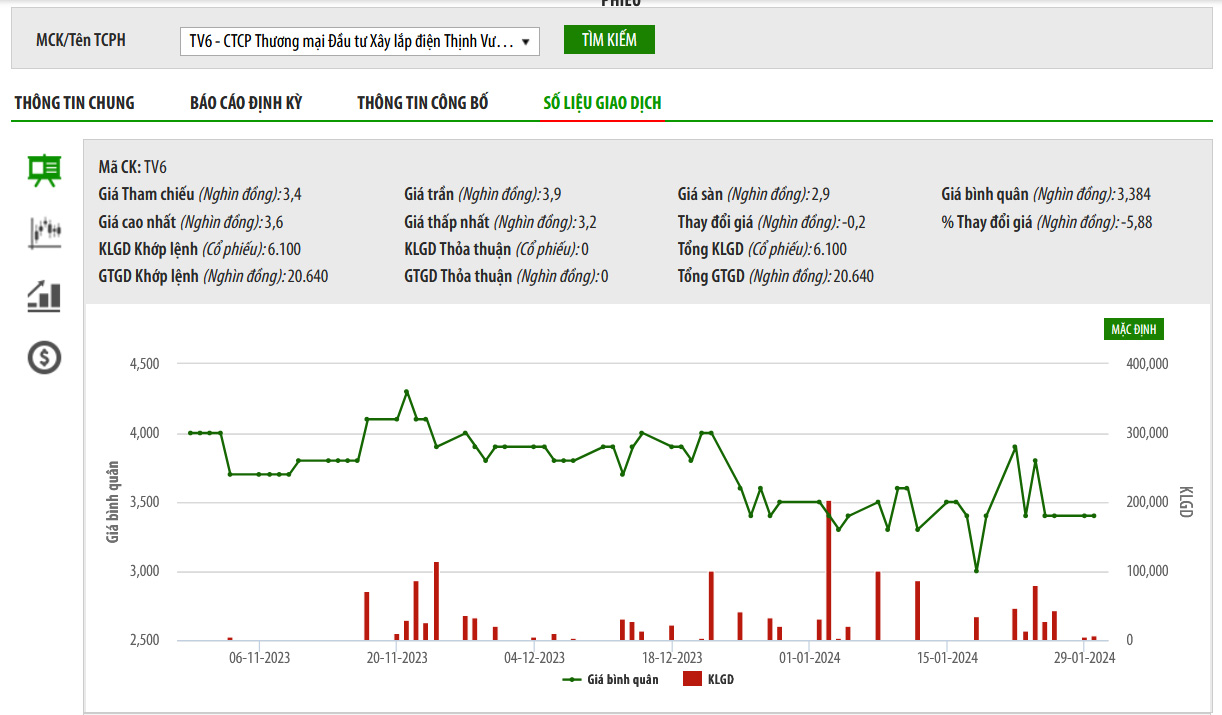Select the presentation board overview icon
The width and height of the screenshot is (1222, 715).
pos(44,171)
